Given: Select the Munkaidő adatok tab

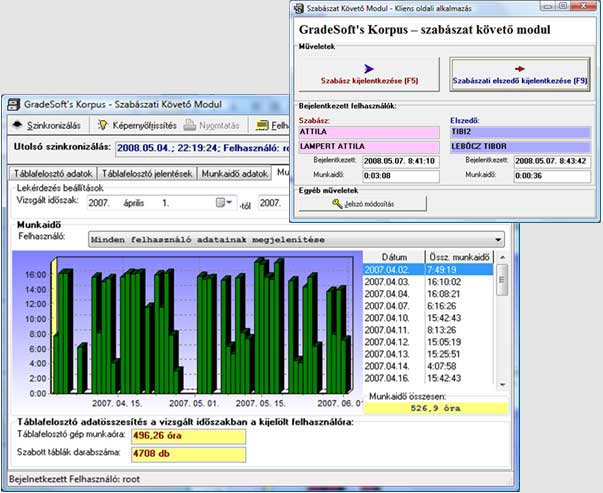Looking at the screenshot, I should click(235, 172).
